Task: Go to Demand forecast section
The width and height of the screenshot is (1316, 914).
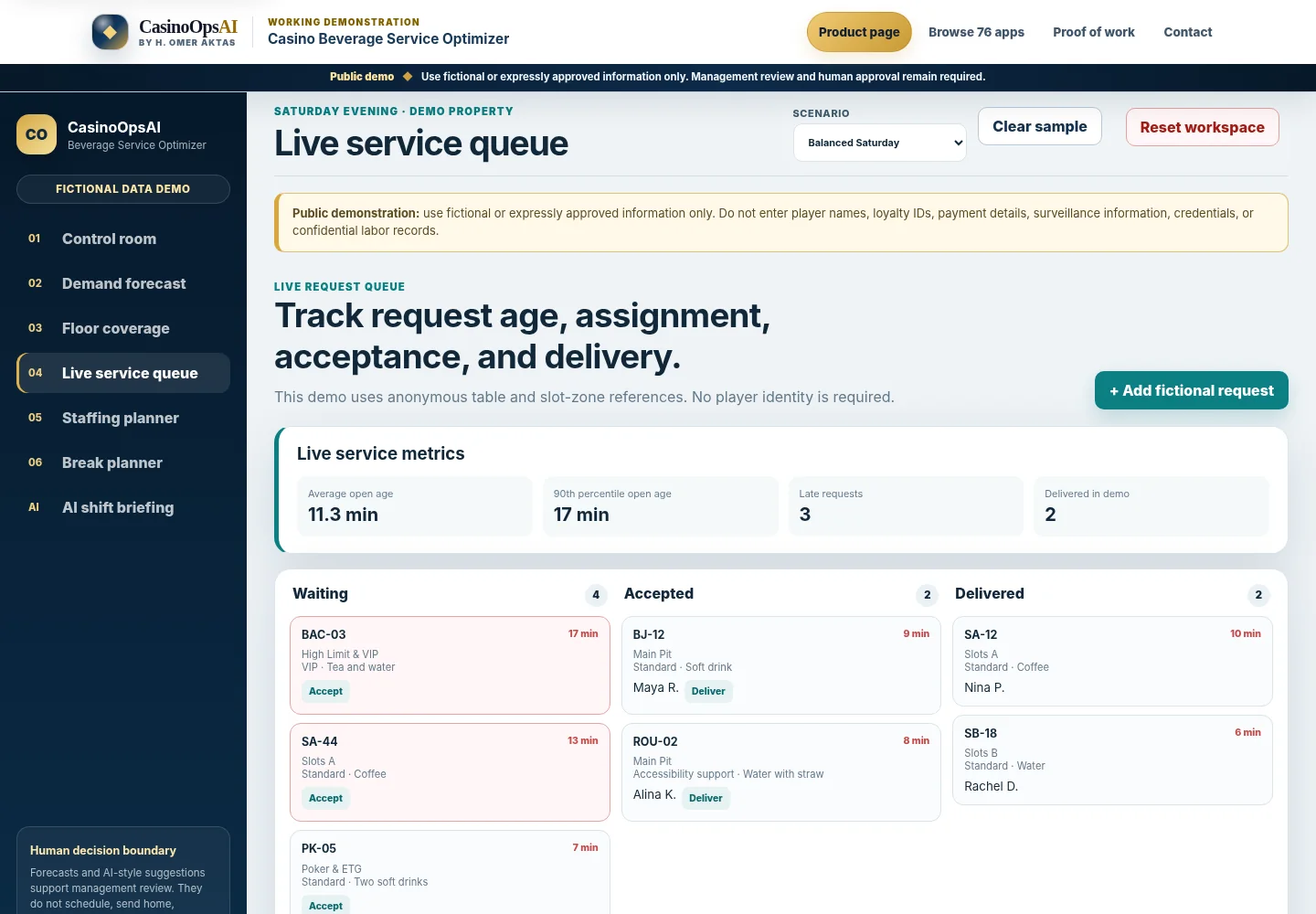Action: [123, 283]
